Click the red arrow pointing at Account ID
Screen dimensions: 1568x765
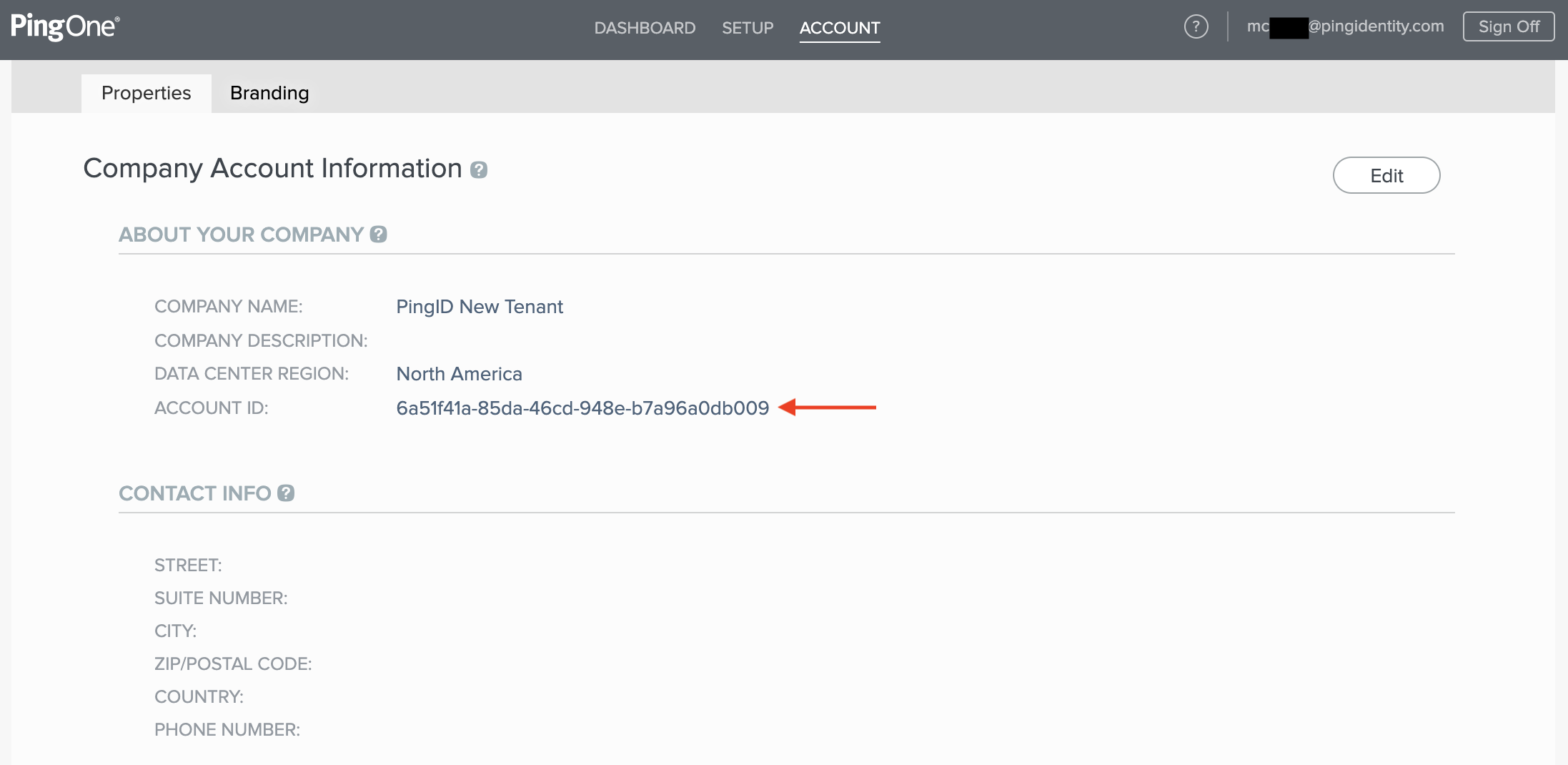pyautogui.click(x=829, y=408)
